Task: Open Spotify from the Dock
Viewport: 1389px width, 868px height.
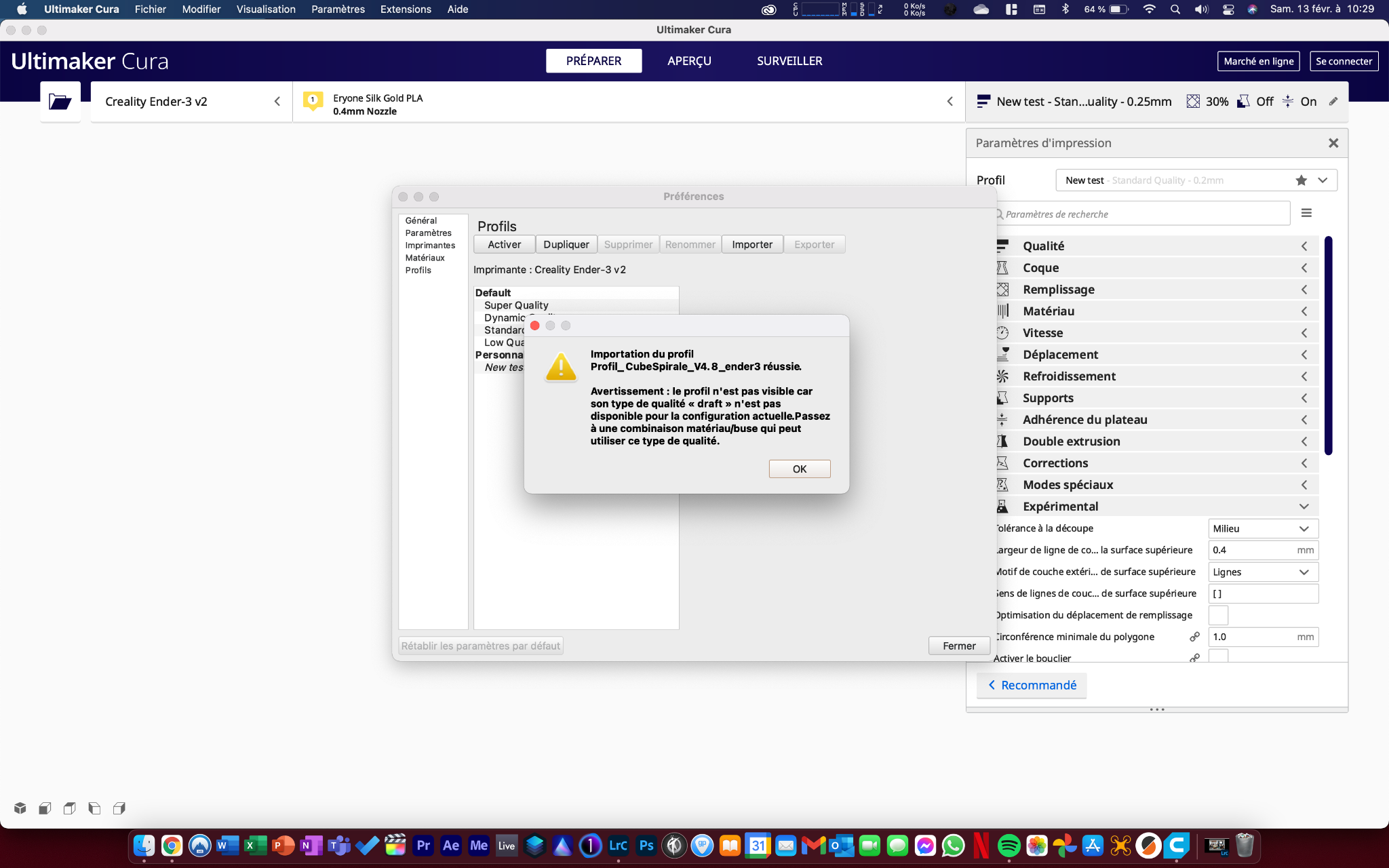Action: pyautogui.click(x=1009, y=846)
